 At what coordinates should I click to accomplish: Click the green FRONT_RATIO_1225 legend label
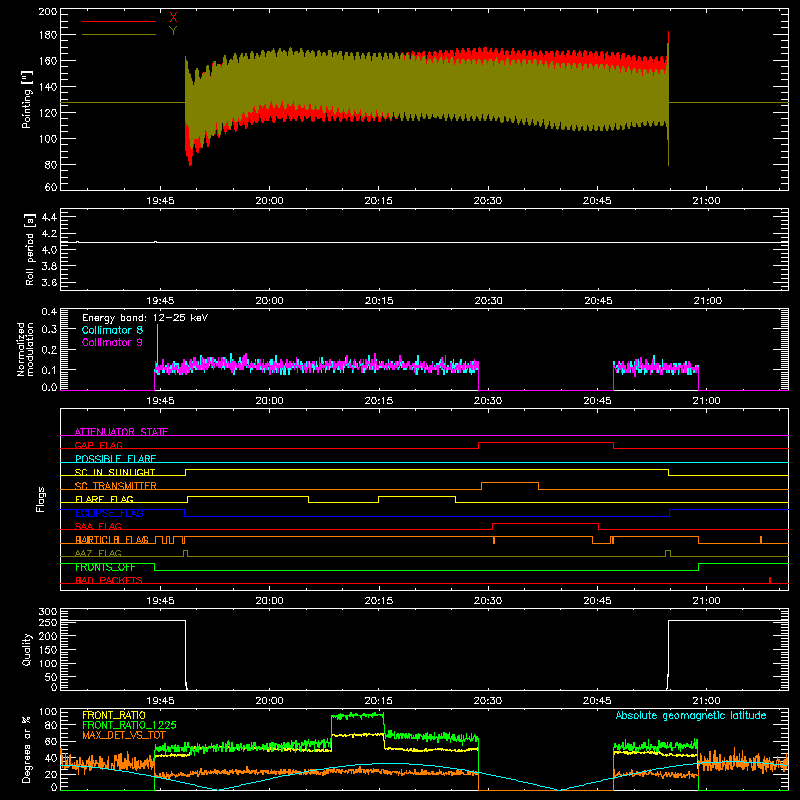click(129, 725)
